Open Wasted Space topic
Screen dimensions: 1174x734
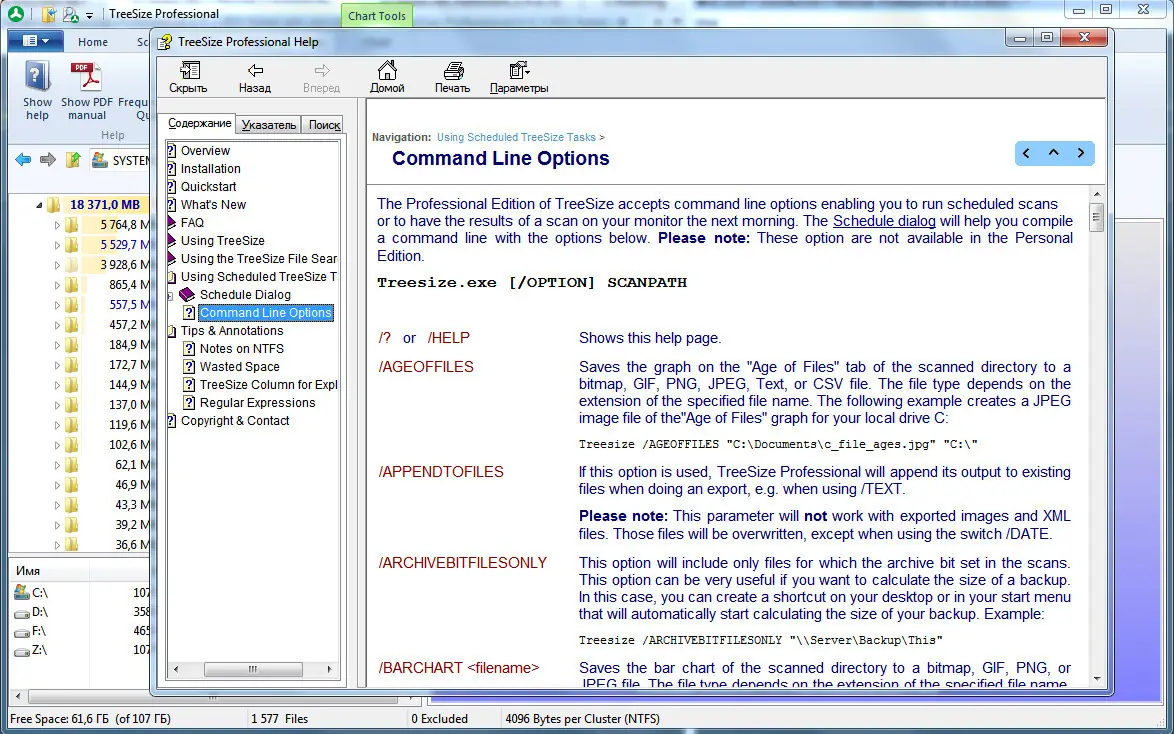pyautogui.click(x=240, y=366)
